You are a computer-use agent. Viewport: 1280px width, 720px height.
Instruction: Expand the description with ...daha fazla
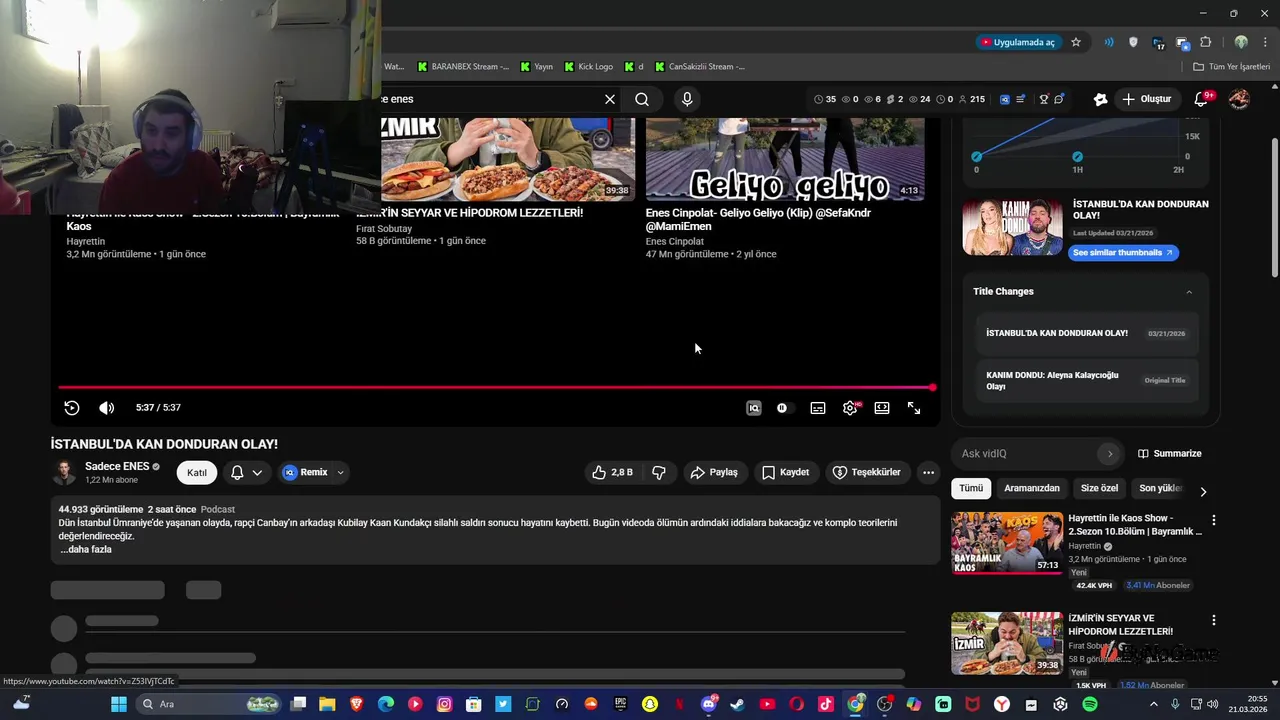click(86, 550)
